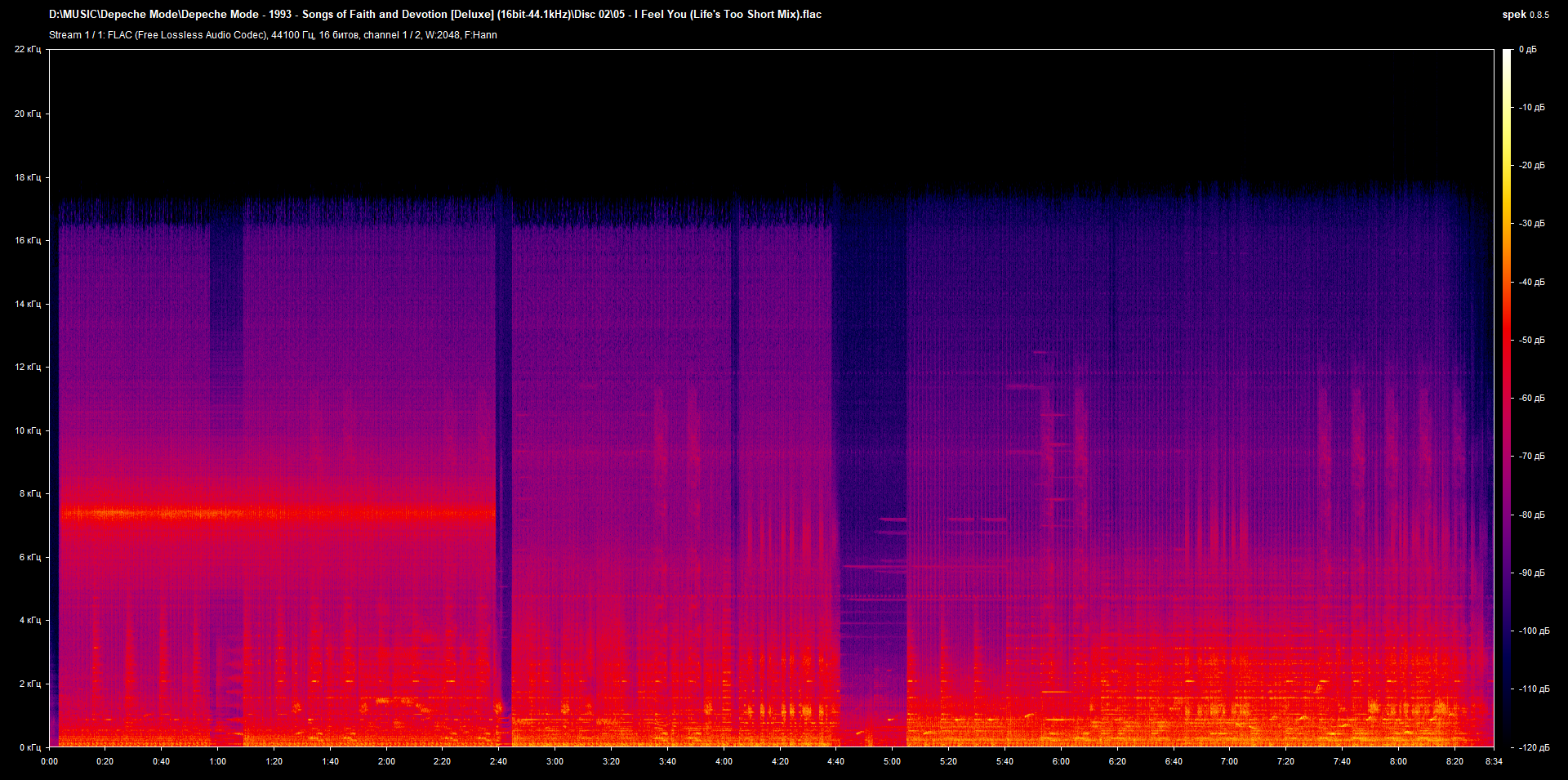Click the 4:00 time axis marker
Viewport: 1568px width, 780px height.
point(724,761)
